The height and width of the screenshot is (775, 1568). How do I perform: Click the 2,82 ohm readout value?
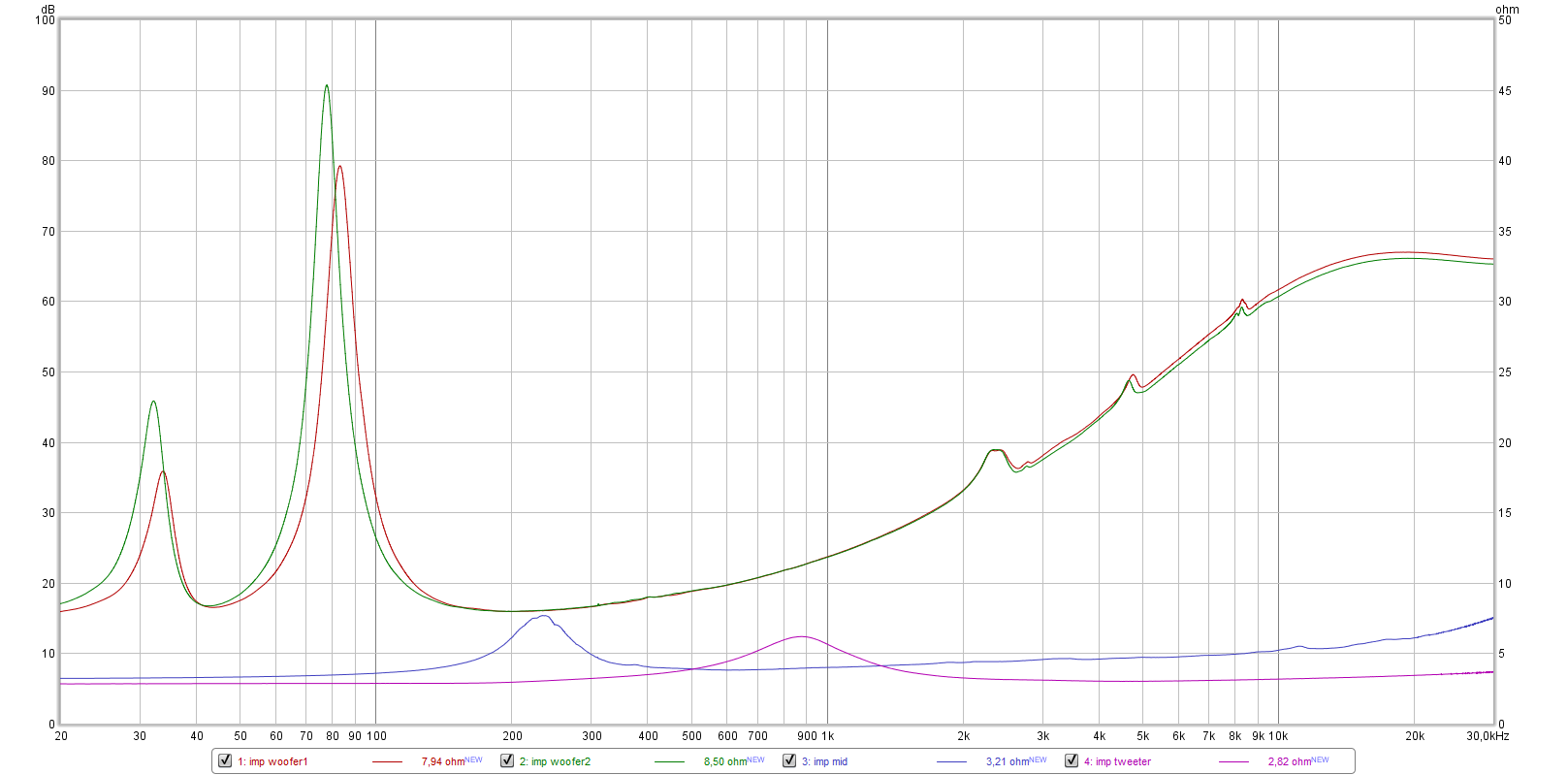tap(1289, 762)
